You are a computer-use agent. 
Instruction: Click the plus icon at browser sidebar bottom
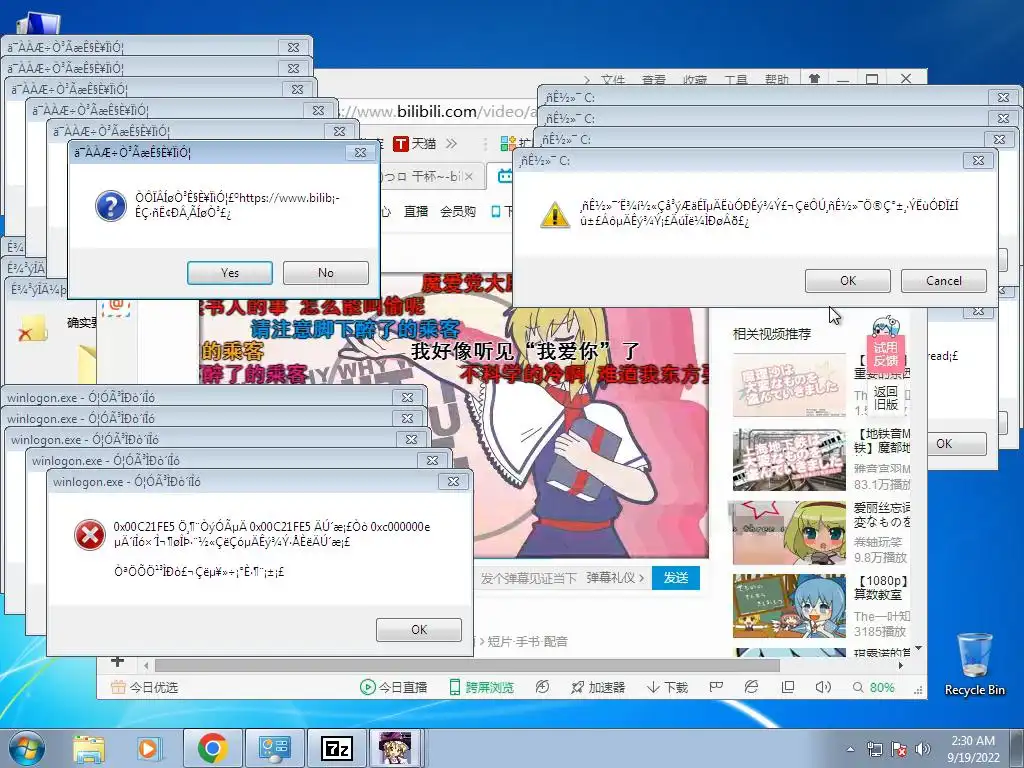[x=118, y=661]
